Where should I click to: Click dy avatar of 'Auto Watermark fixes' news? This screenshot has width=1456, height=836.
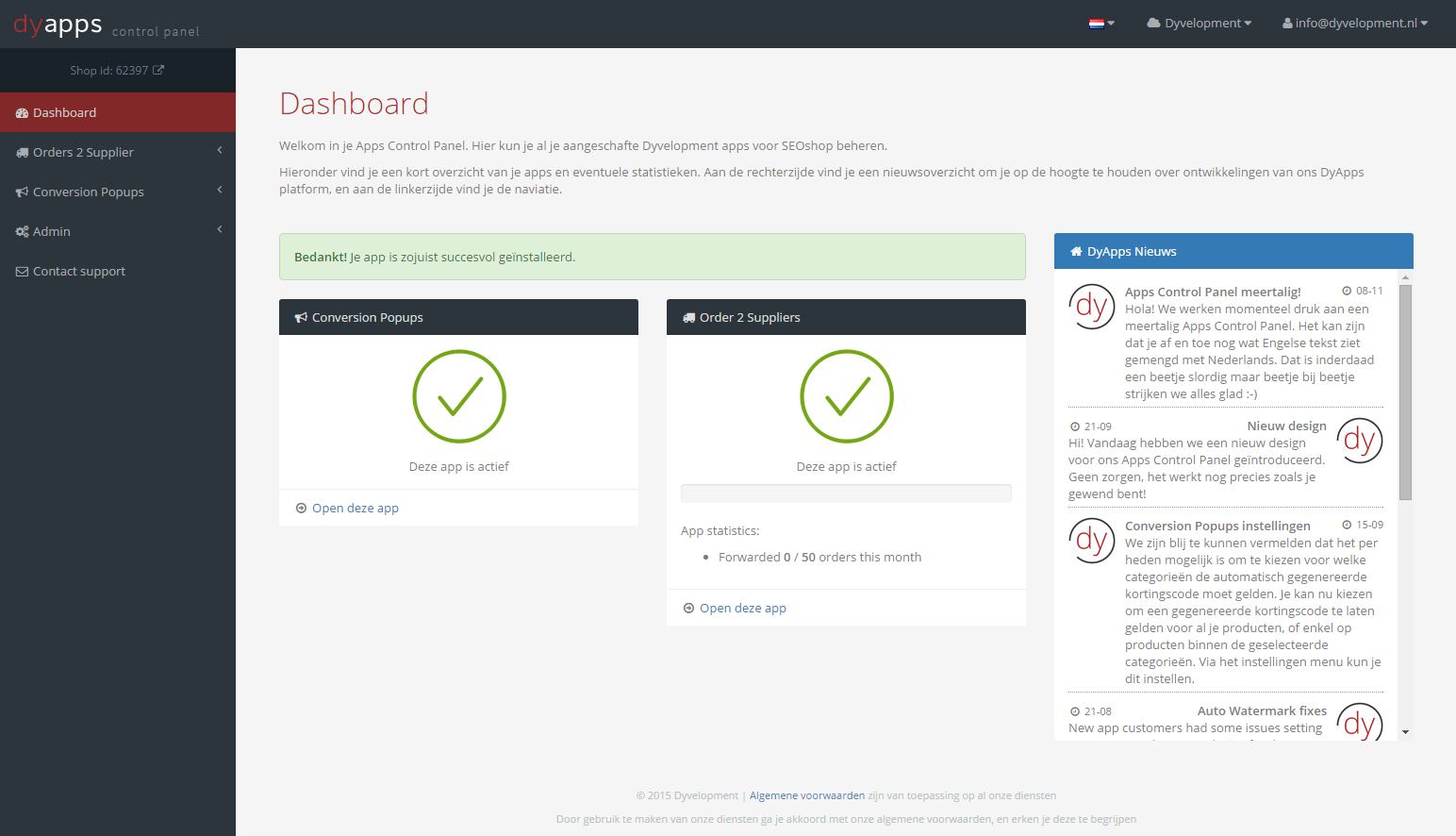[1360, 722]
